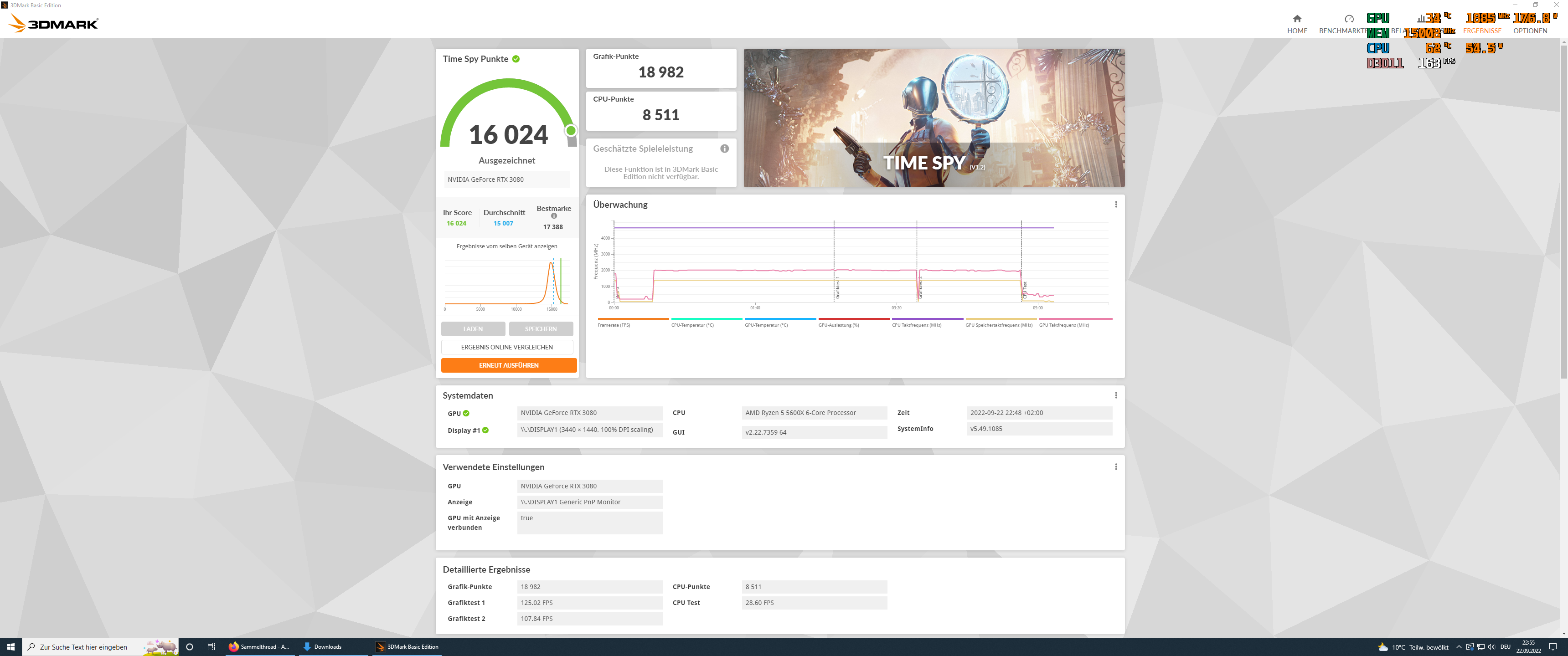Click the volume icon in system tray
Image resolution: width=1568 pixels, height=656 pixels.
point(1491,647)
